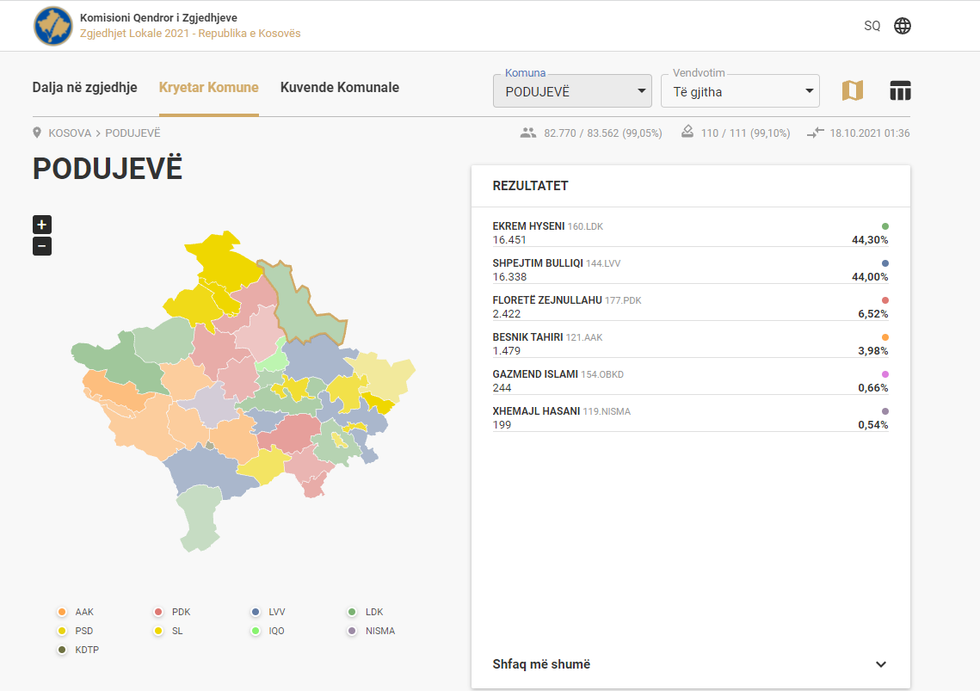Switch to table view icon
Screen dimensions: 980x691
click(x=900, y=91)
